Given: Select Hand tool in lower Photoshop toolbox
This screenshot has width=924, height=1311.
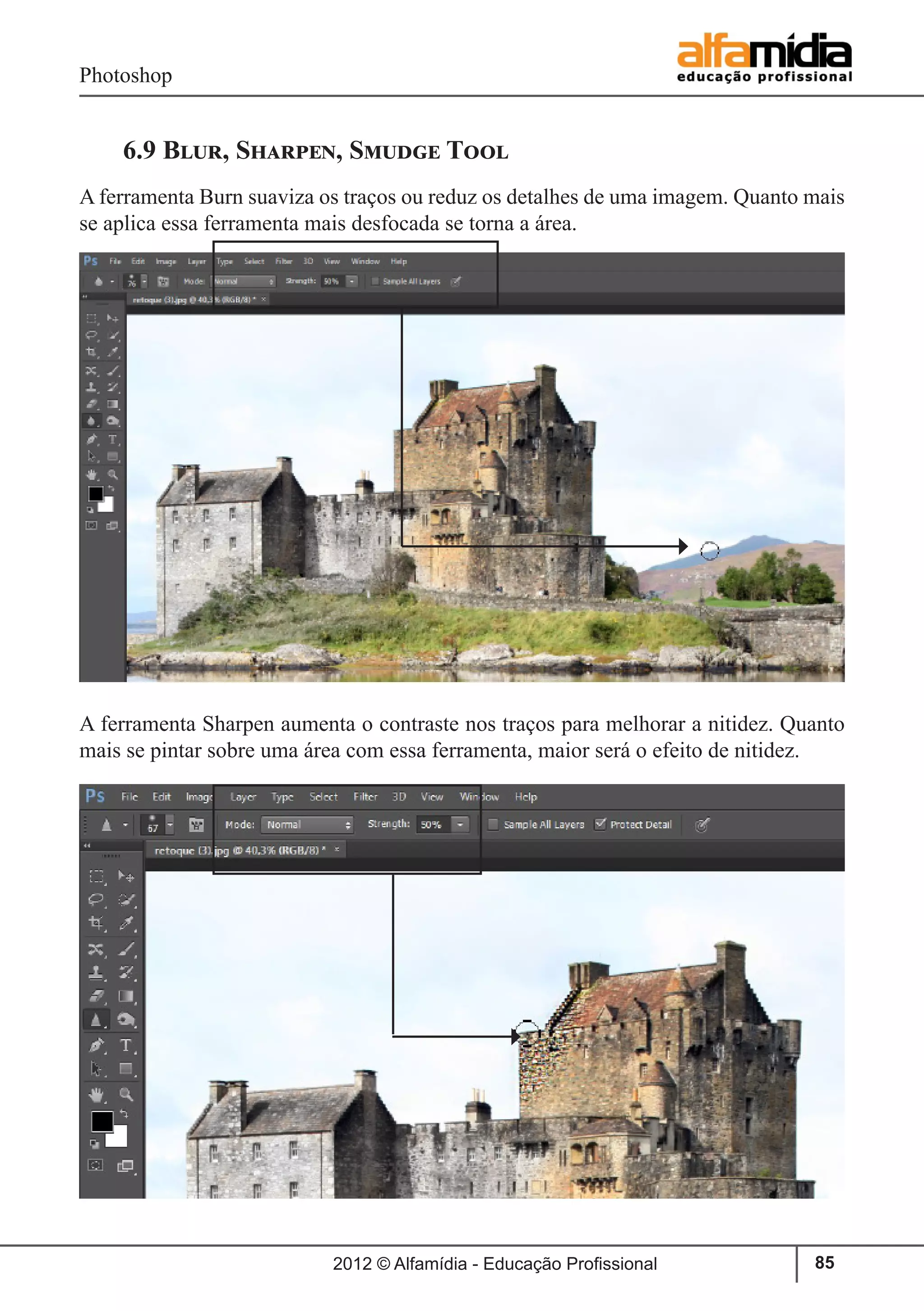Looking at the screenshot, I should coord(96,1094).
